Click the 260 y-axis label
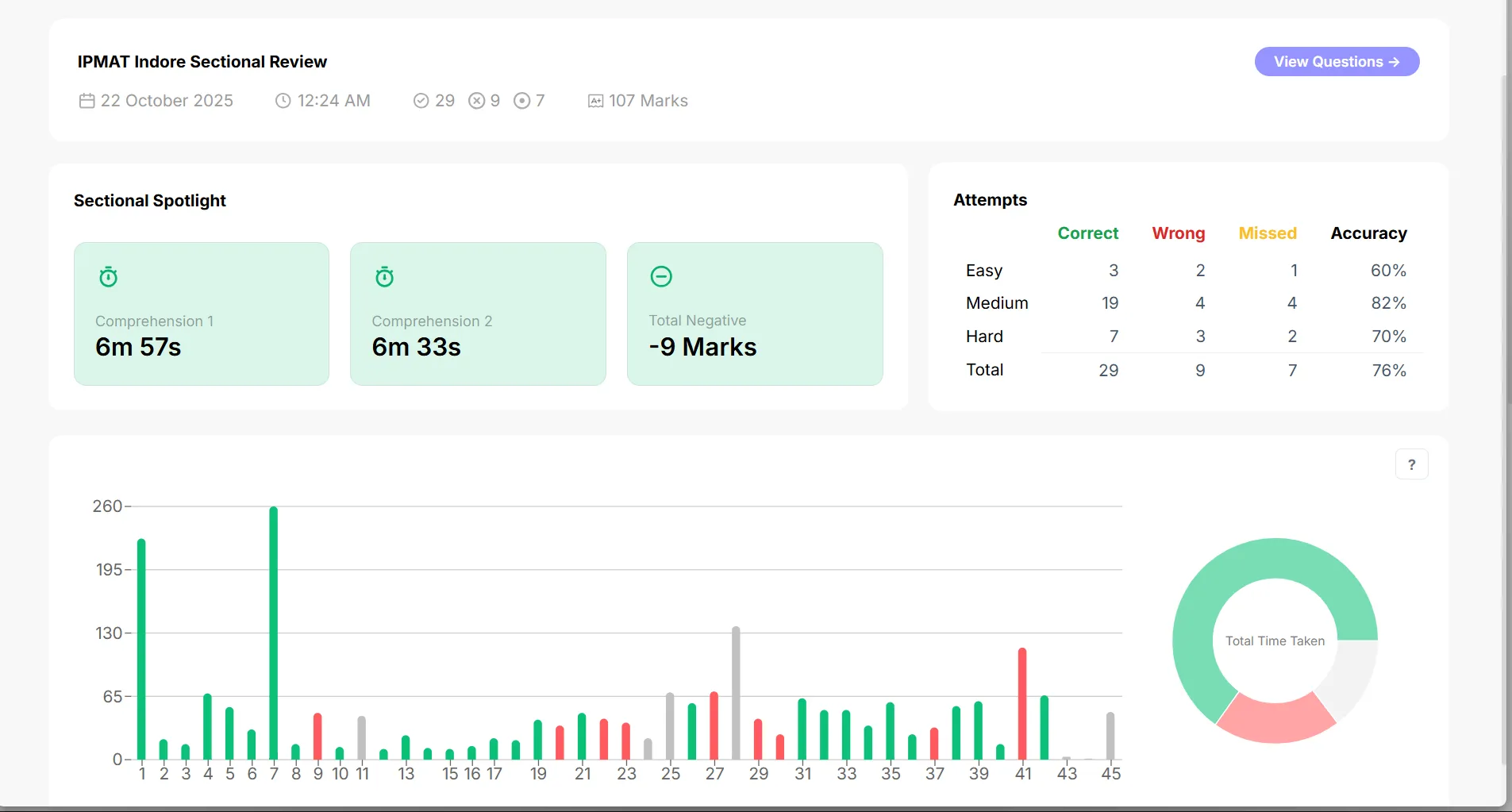This screenshot has width=1512, height=812. pos(107,506)
